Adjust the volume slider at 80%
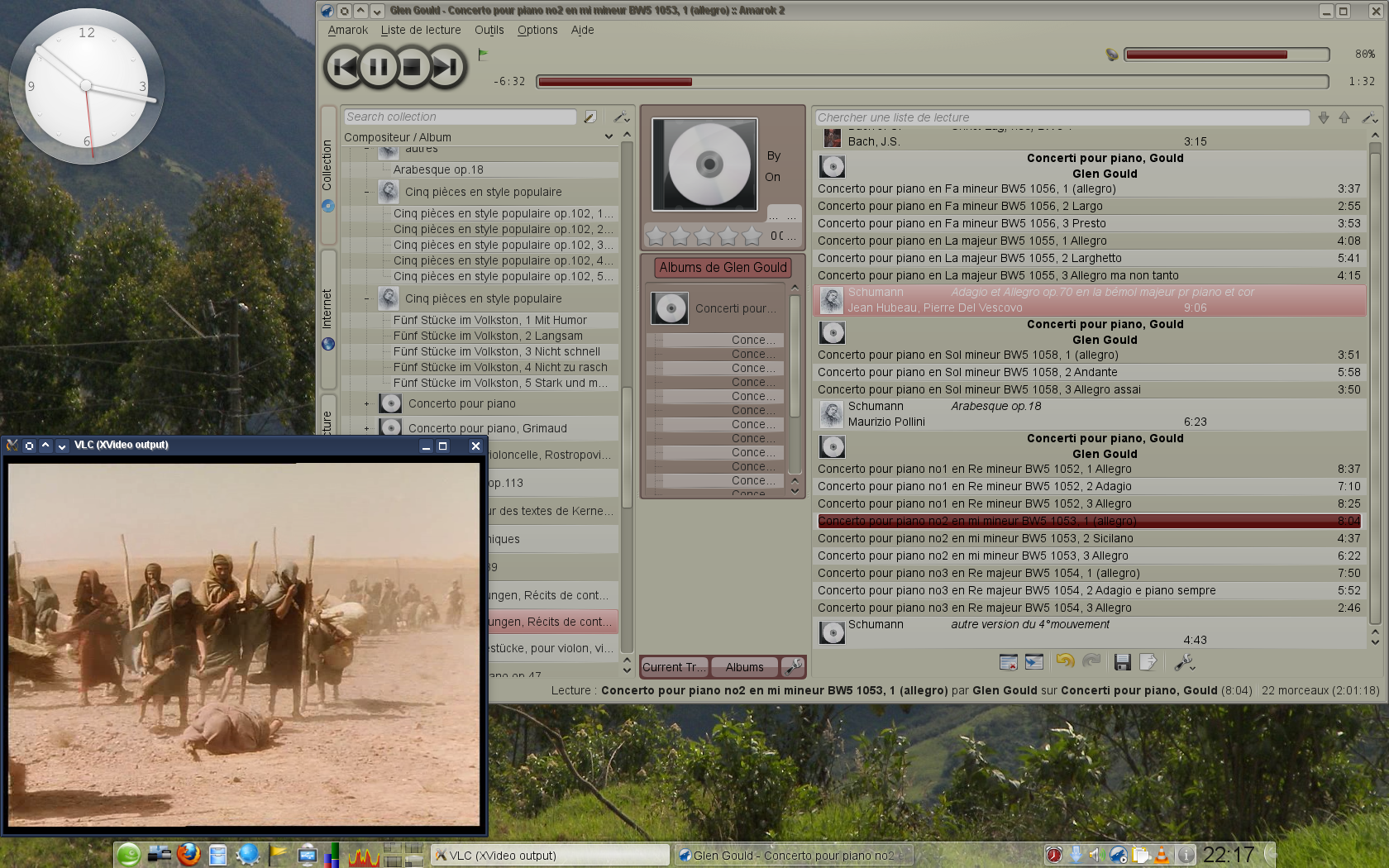The image size is (1389, 868). [x=1226, y=55]
